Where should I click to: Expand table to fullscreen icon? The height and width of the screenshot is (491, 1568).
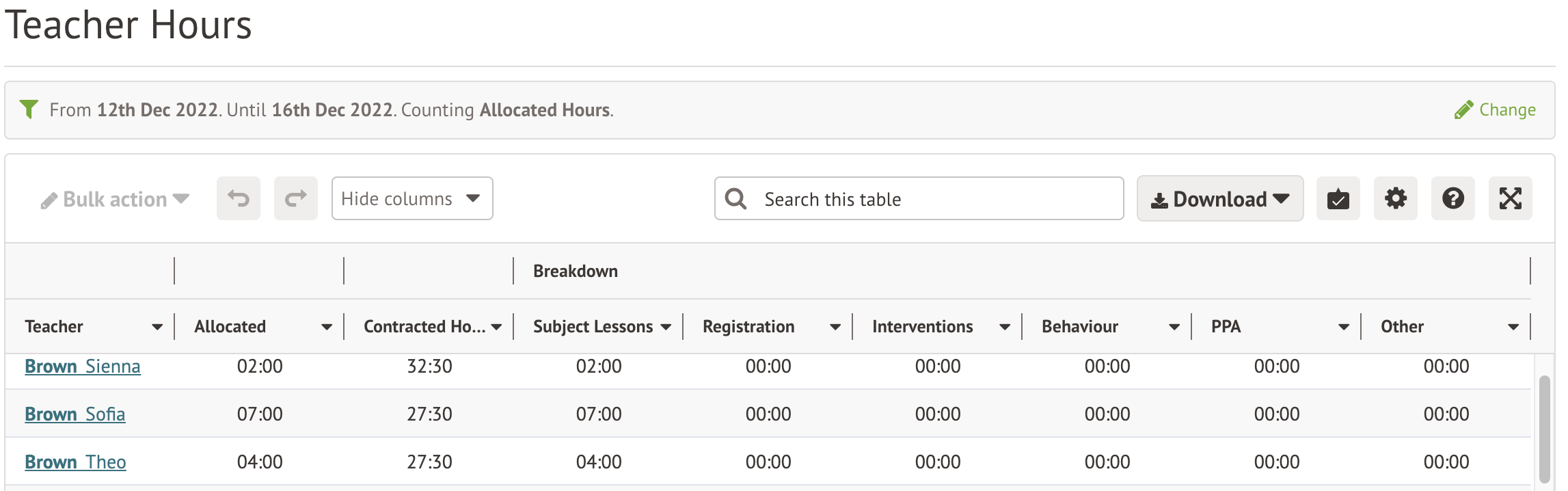click(x=1510, y=198)
